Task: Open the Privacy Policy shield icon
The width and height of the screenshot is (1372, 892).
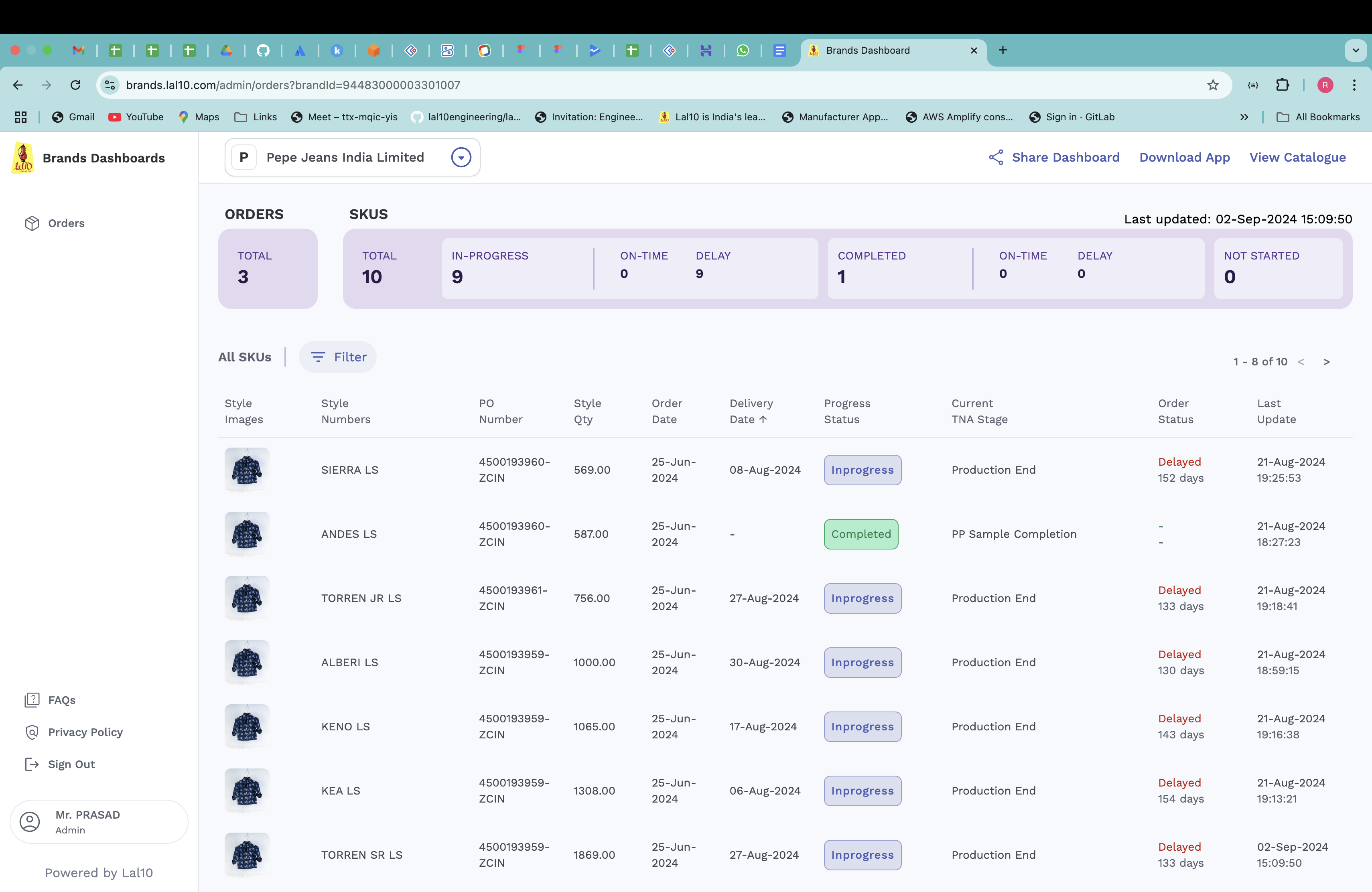Action: pyautogui.click(x=32, y=732)
